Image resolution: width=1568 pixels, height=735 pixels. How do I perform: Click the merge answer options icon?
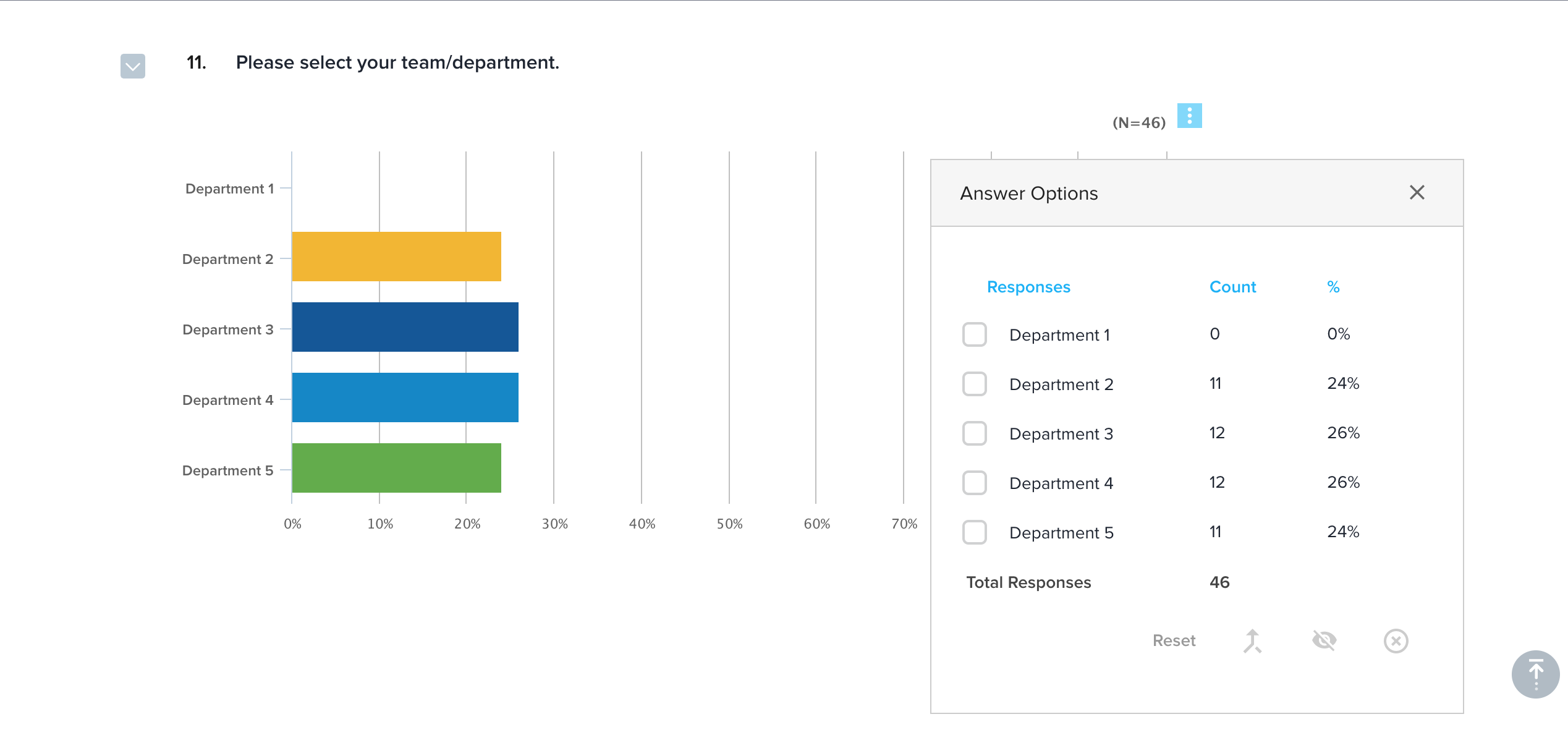(x=1252, y=641)
